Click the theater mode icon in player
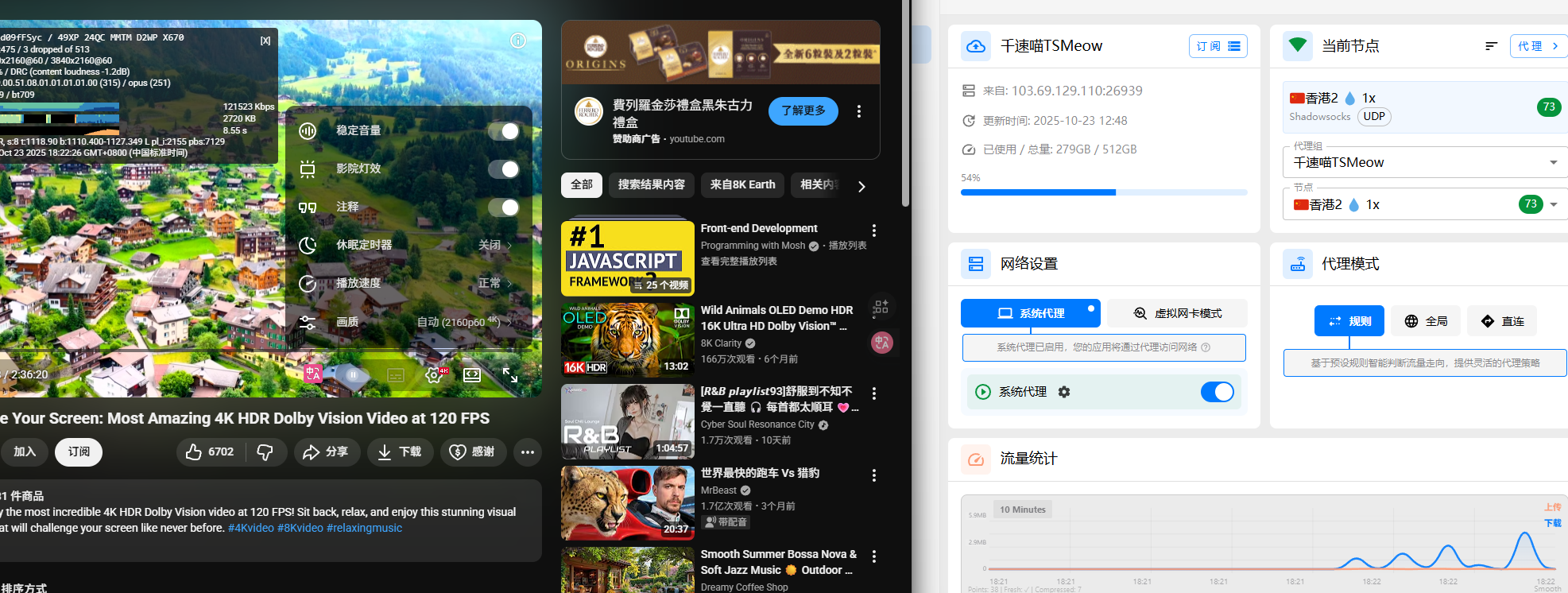Image resolution: width=1568 pixels, height=593 pixels. [472, 375]
